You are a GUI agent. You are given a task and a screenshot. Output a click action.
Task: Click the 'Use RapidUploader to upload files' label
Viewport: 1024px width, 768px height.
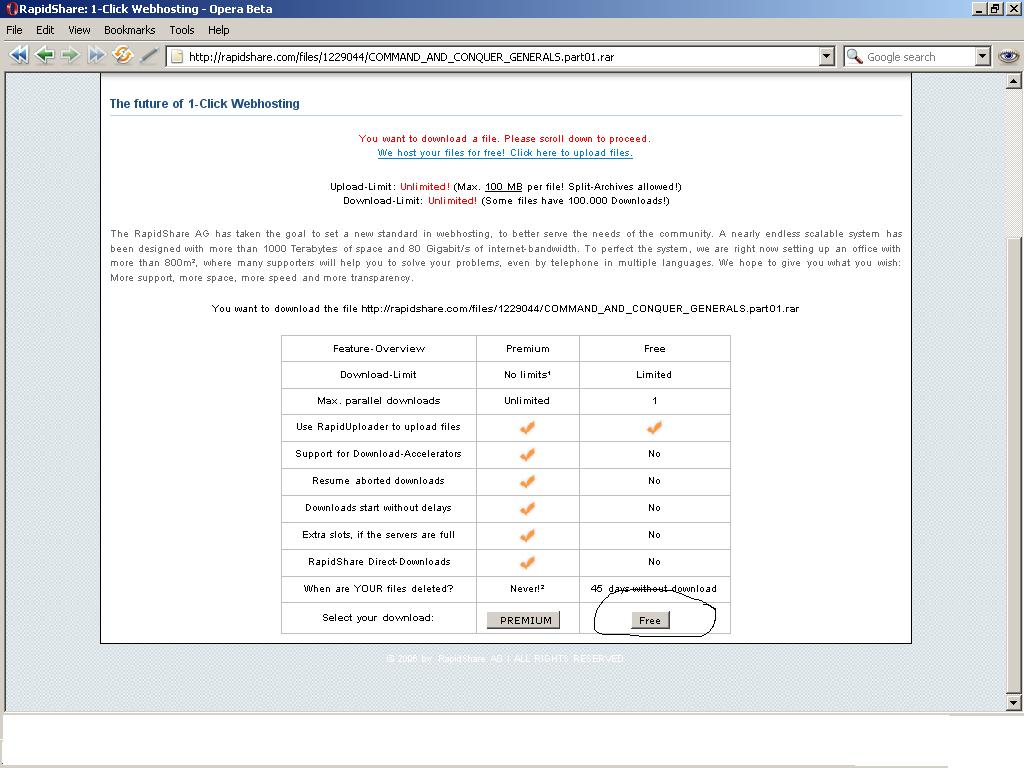click(x=378, y=427)
